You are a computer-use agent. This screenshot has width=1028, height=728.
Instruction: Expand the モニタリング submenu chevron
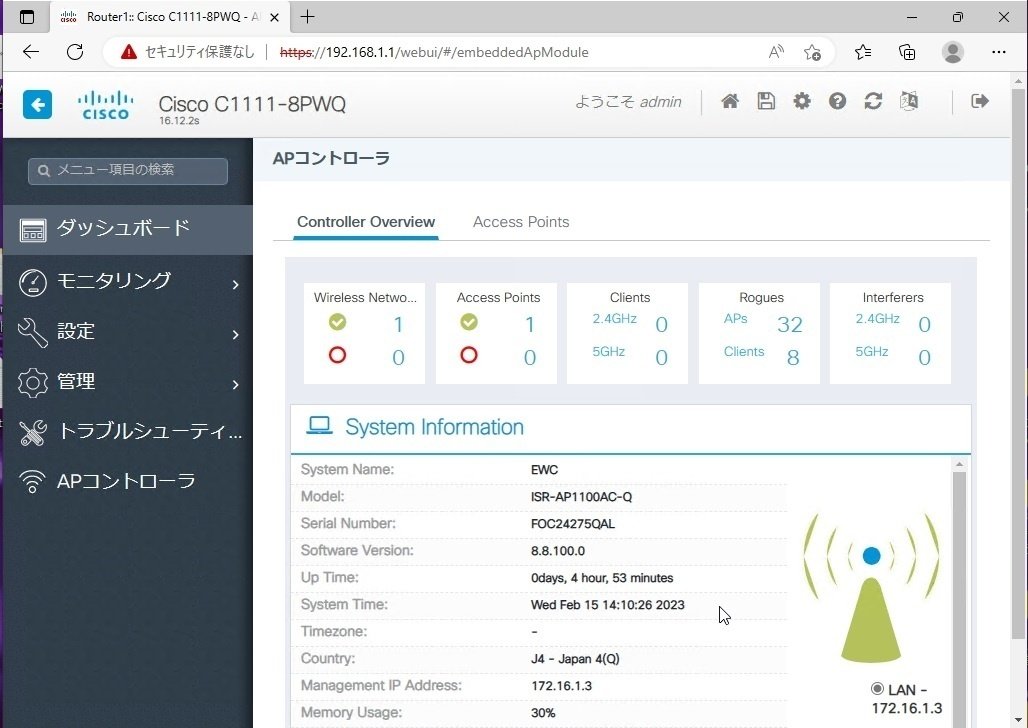tap(236, 282)
